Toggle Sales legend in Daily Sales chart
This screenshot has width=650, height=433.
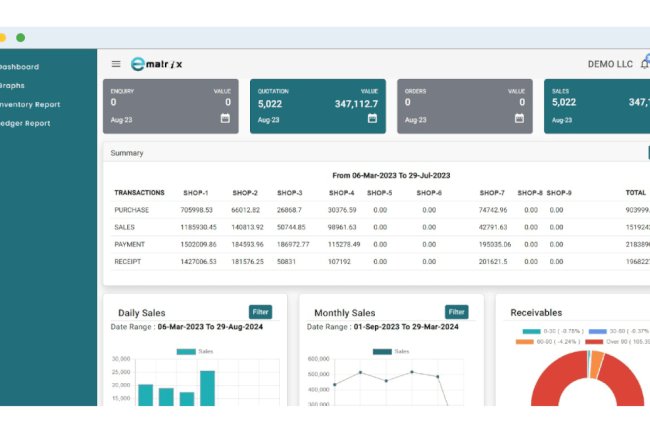(194, 351)
